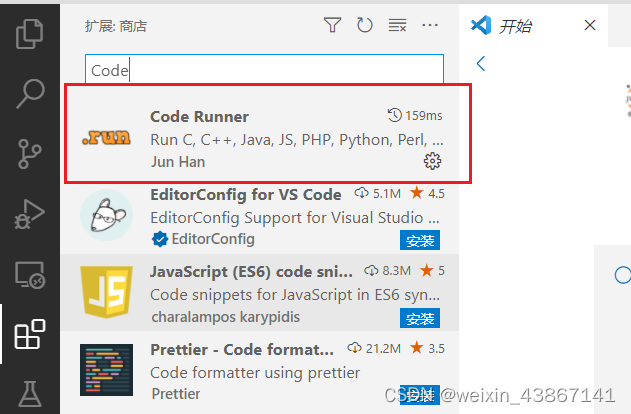The height and width of the screenshot is (414, 631).
Task: Open Code Runner manage gear menu
Action: coord(432,161)
